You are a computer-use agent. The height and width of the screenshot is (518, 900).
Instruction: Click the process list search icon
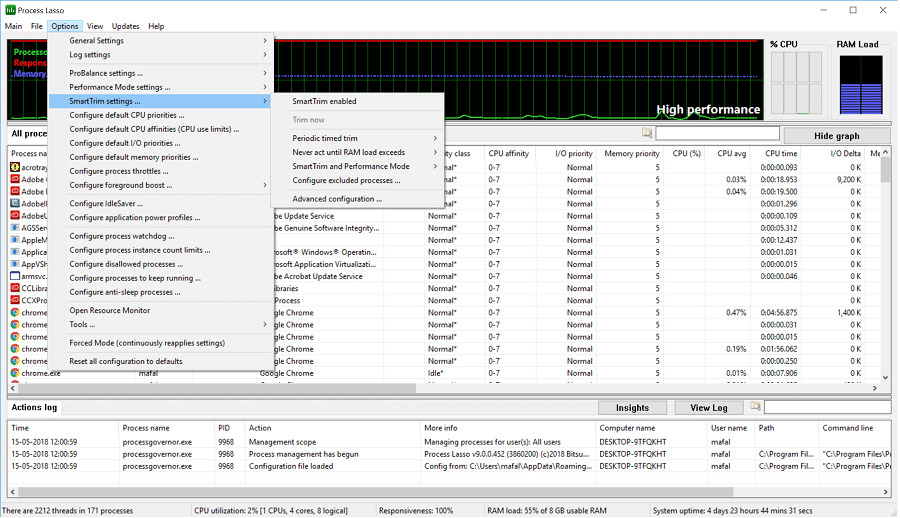tap(647, 134)
